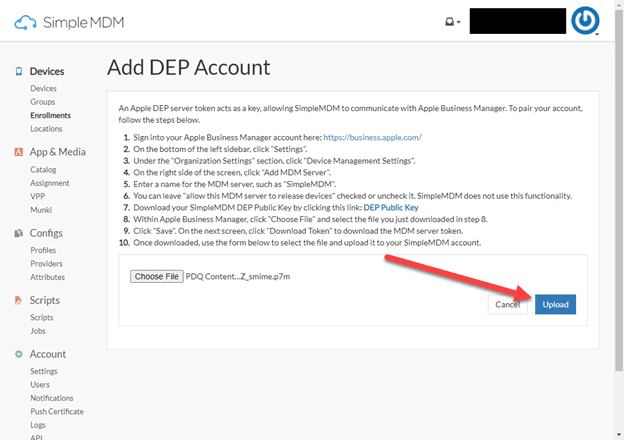624x440 pixels.
Task: Go to the Devices sub-link
Action: click(x=43, y=88)
